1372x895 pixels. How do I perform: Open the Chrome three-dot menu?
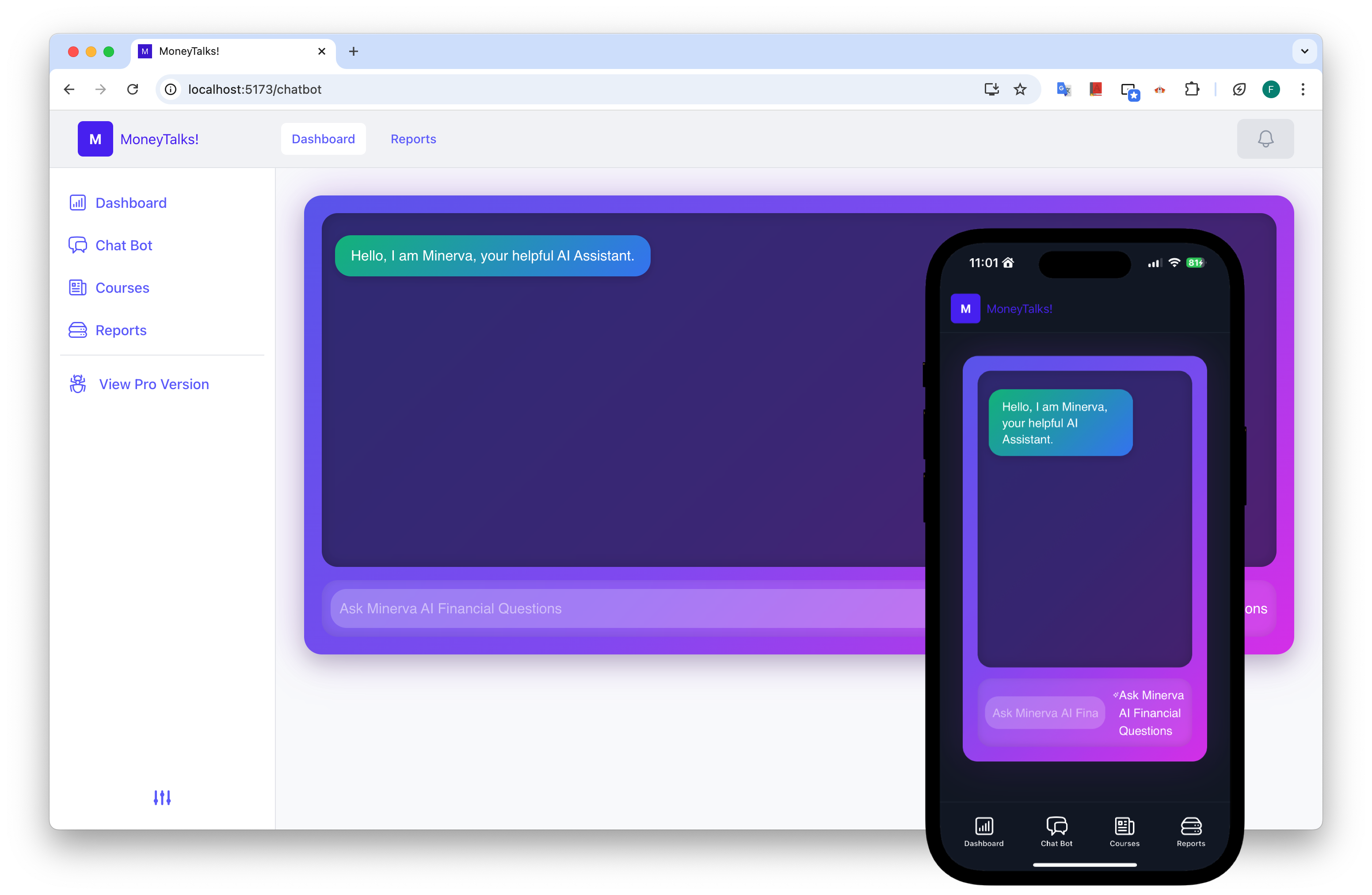(1302, 89)
